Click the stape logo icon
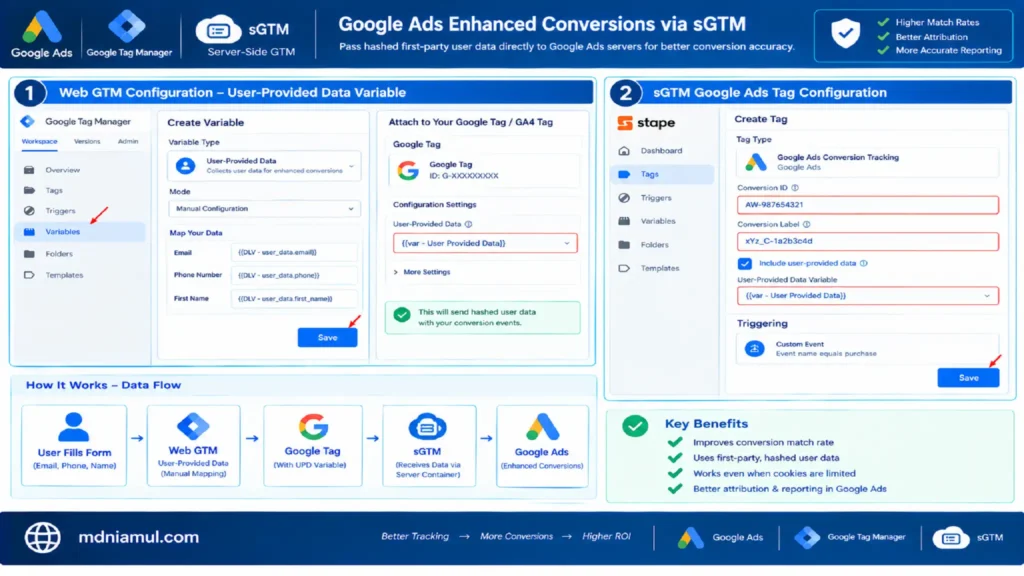Viewport: 1024px width, 576px height. click(625, 123)
